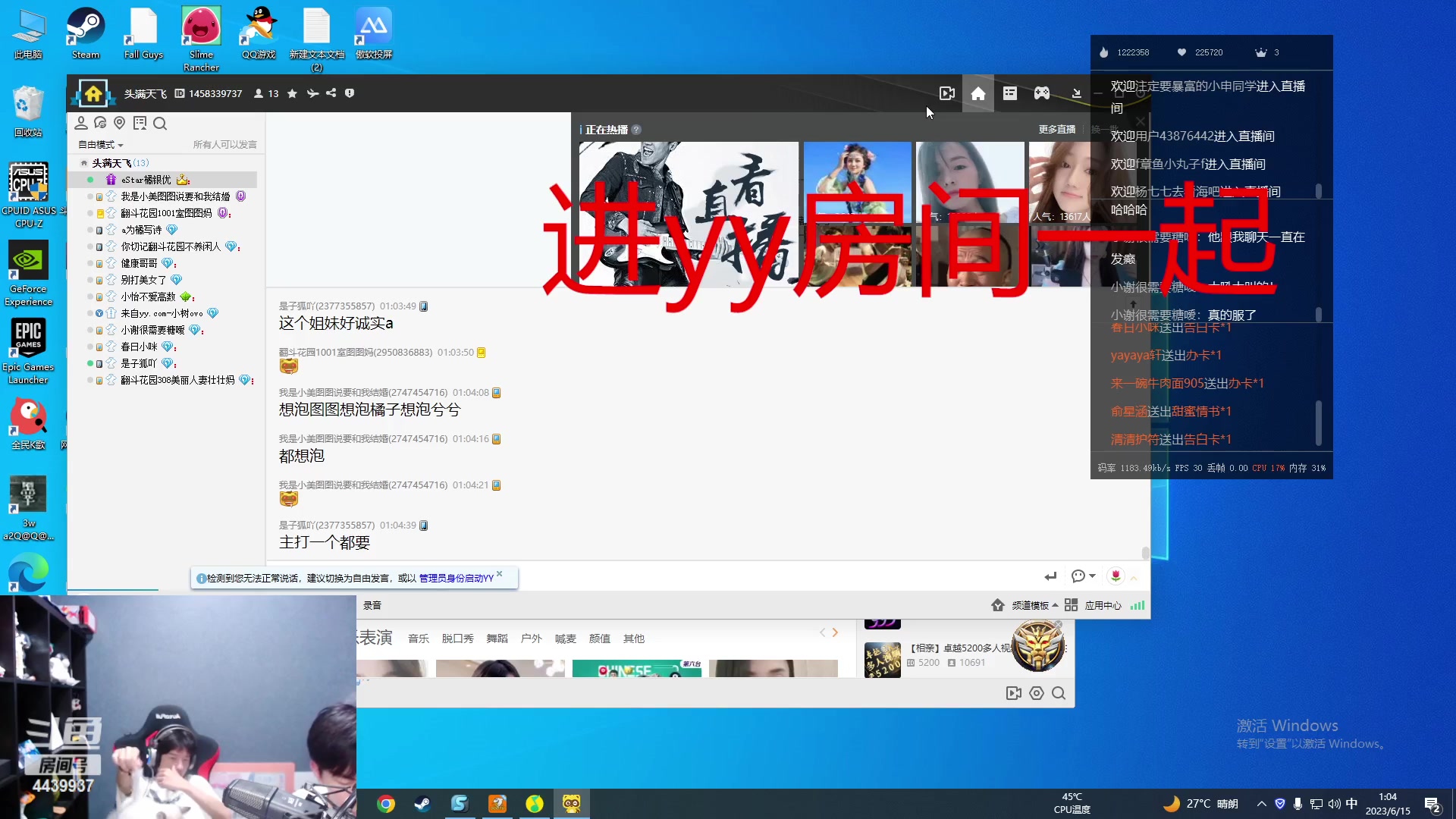The height and width of the screenshot is (819, 1456).
Task: Select the 户外 category tab
Action: pyautogui.click(x=532, y=639)
